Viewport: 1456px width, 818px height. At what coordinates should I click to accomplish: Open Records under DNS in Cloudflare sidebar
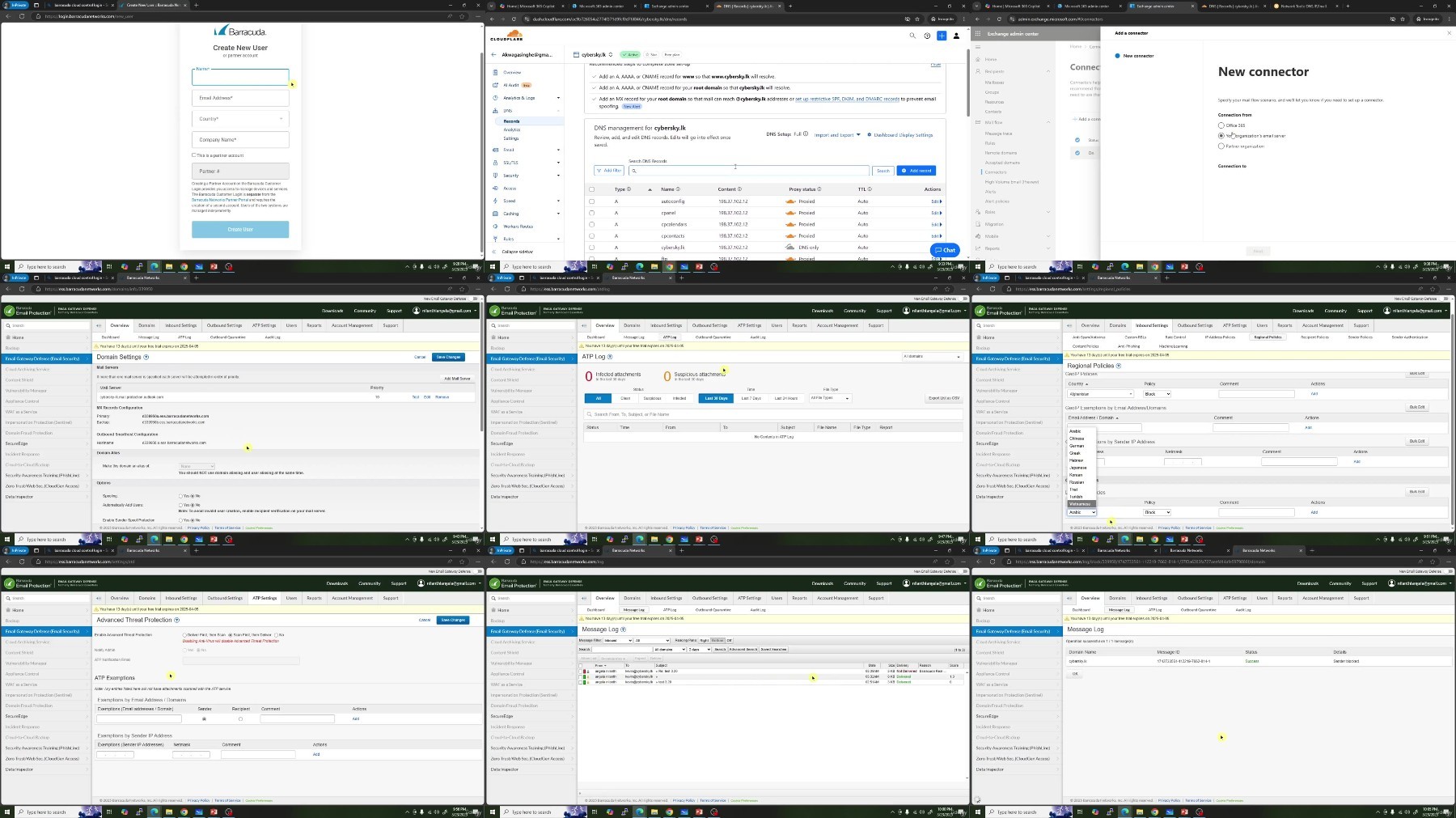511,121
